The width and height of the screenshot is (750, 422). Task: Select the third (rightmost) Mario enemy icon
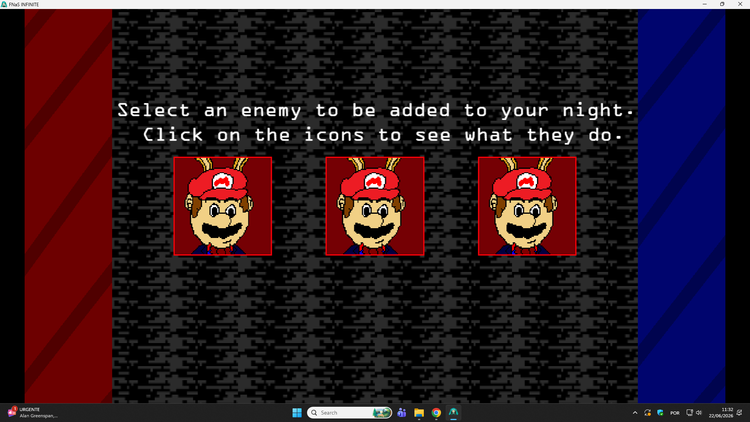527,206
